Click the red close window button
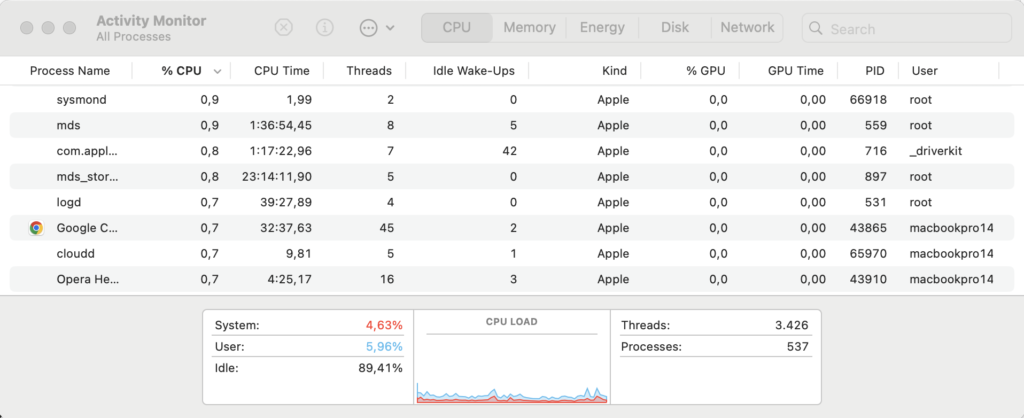Screen dimensions: 1024x418 point(27,28)
